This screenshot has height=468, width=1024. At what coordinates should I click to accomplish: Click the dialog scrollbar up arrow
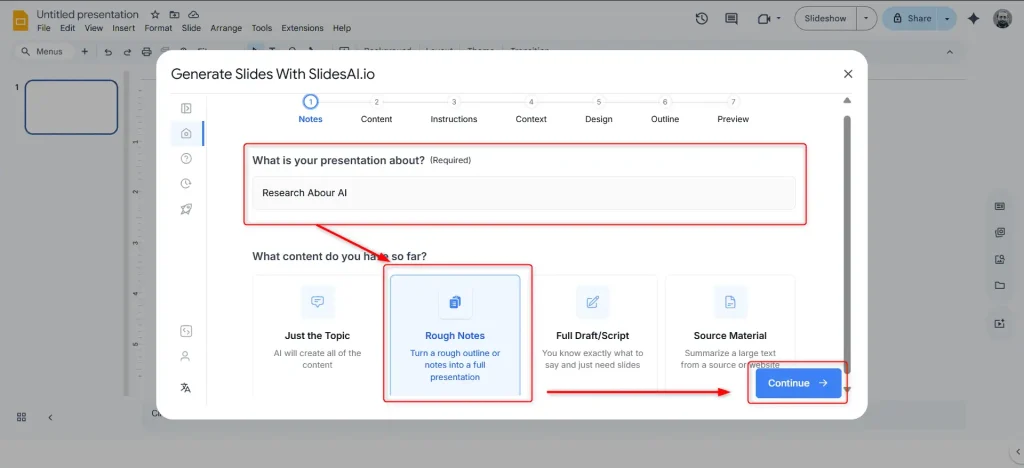tap(847, 101)
